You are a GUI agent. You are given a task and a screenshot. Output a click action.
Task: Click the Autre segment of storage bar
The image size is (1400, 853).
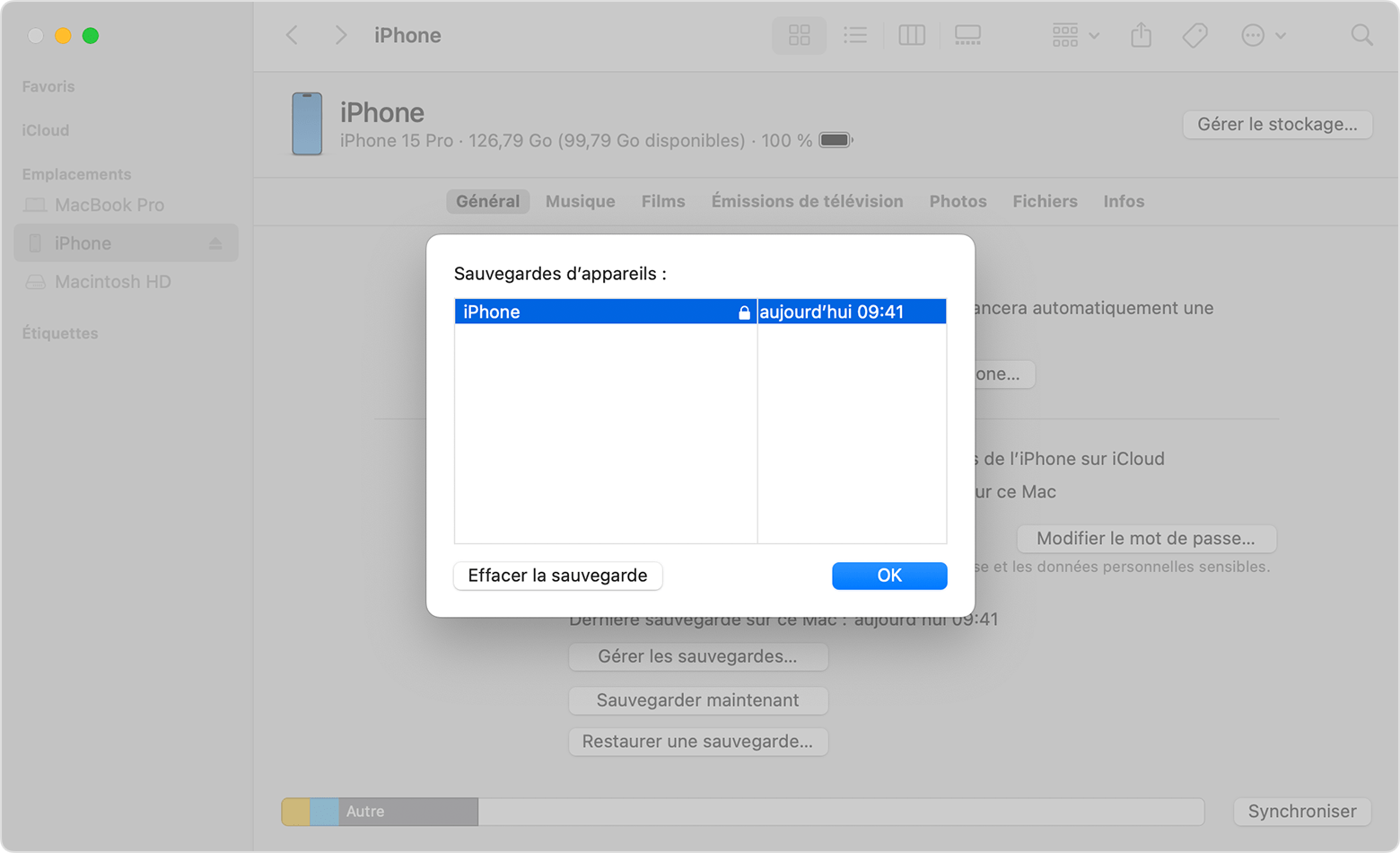point(408,812)
